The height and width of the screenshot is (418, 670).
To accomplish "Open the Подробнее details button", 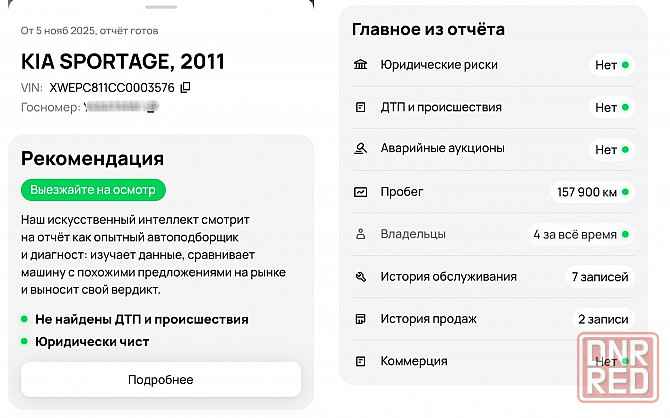I will pos(161,380).
